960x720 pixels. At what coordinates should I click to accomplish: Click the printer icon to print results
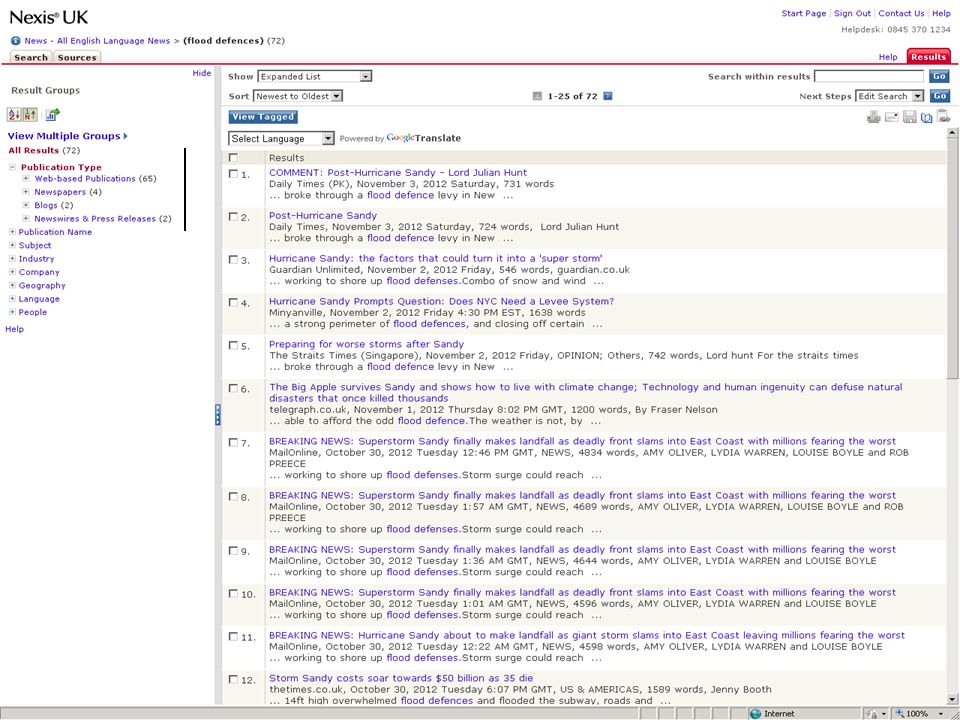click(874, 117)
